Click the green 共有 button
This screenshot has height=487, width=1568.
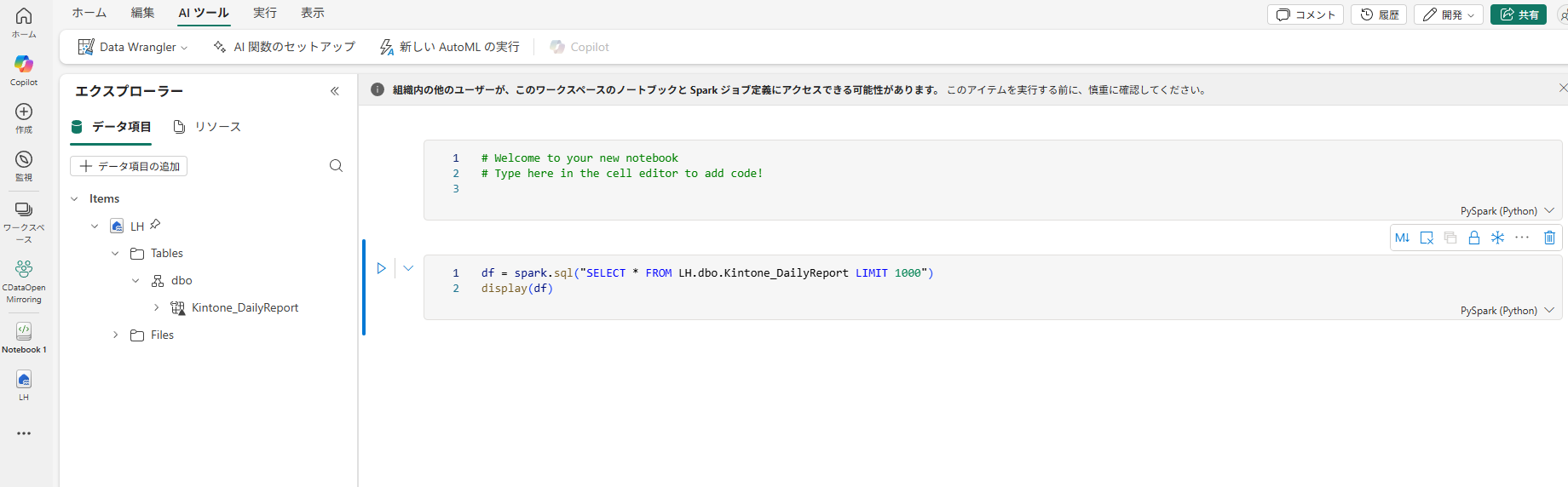(1519, 14)
